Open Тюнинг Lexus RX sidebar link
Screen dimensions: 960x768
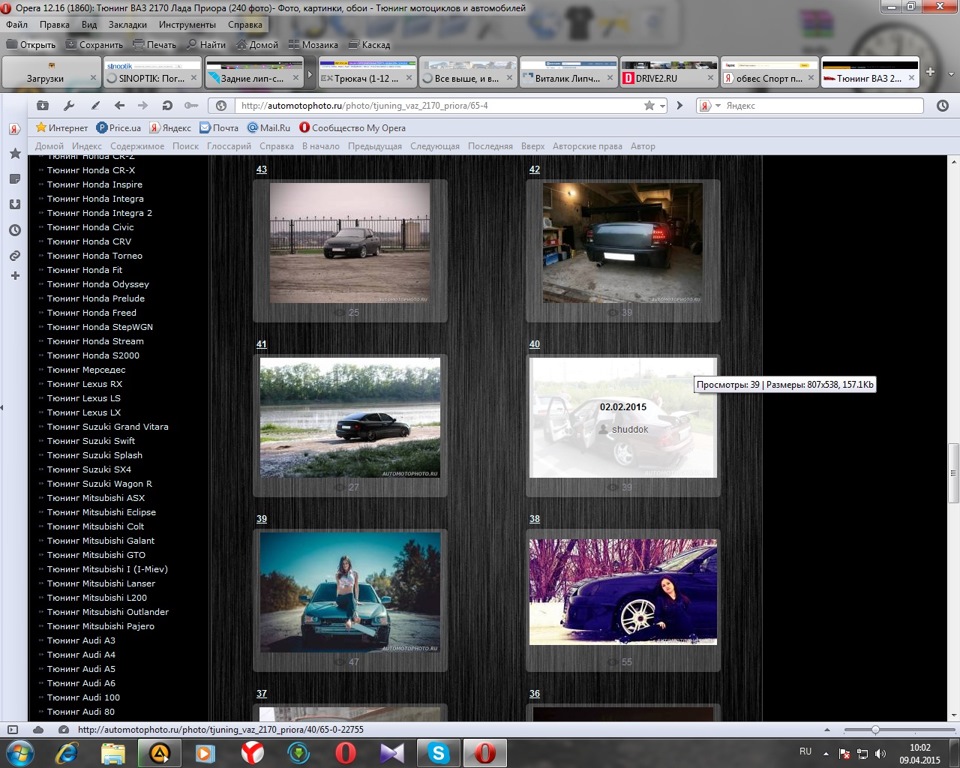[x=84, y=384]
